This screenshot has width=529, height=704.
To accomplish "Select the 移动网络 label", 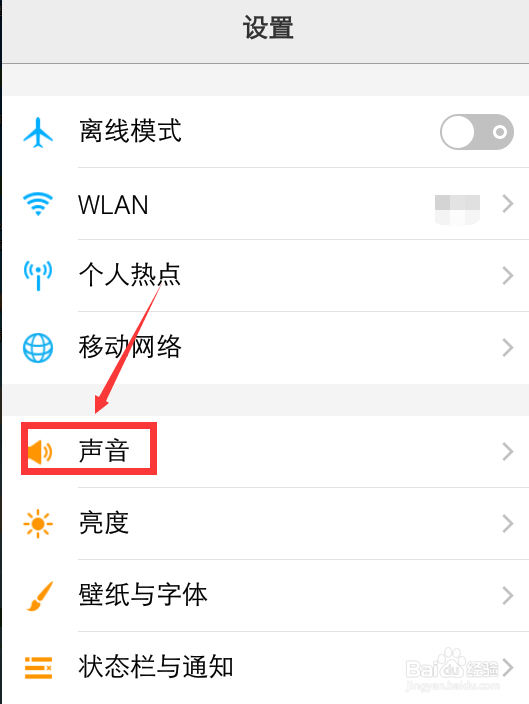I will [x=130, y=347].
